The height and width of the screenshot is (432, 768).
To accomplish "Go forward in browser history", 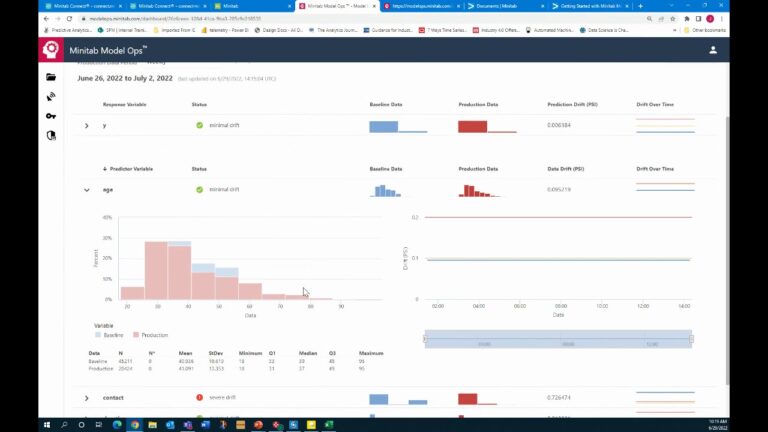I will tap(57, 19).
